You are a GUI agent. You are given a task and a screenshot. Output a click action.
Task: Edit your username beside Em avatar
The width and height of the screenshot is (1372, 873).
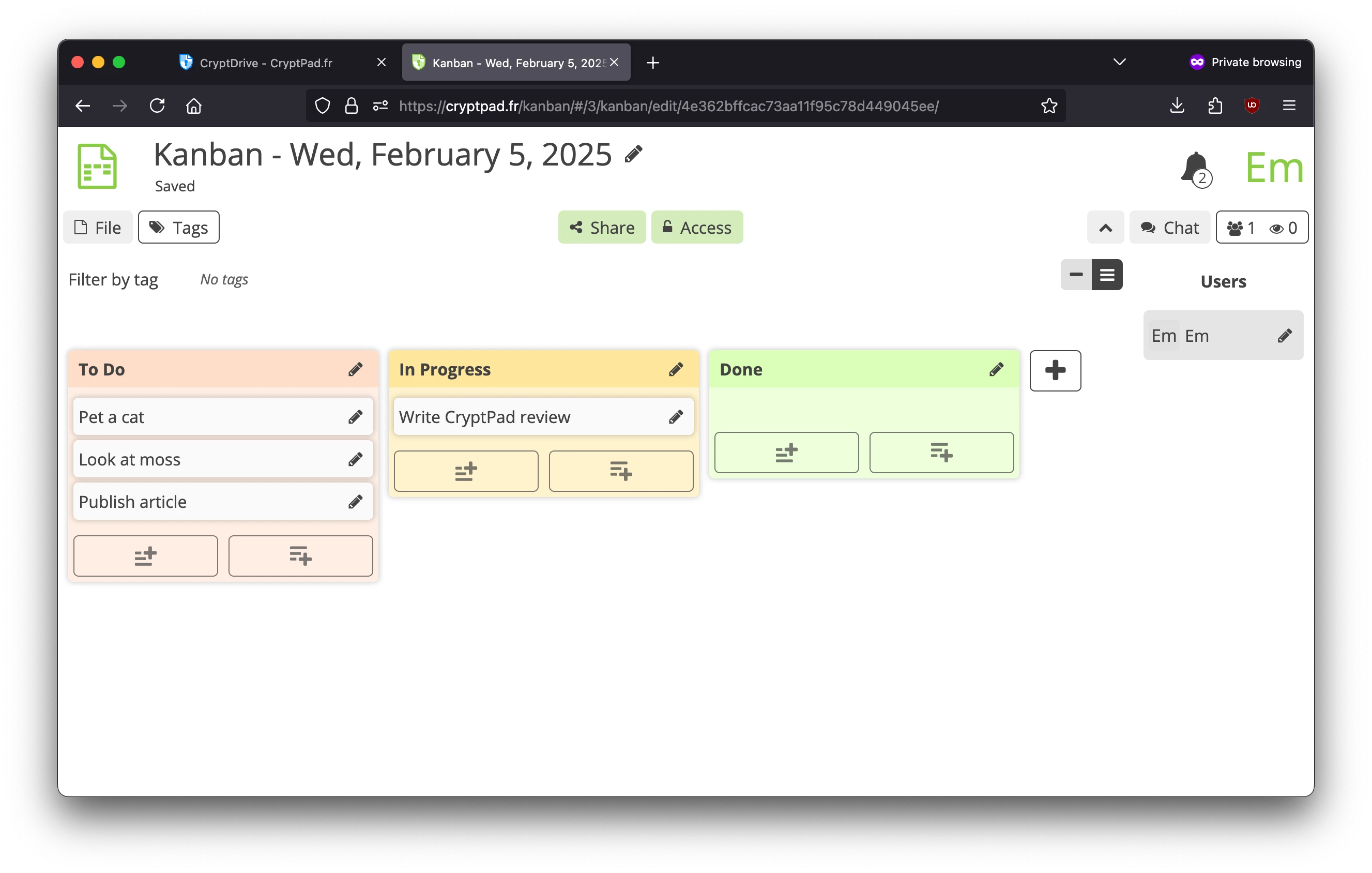point(1285,335)
